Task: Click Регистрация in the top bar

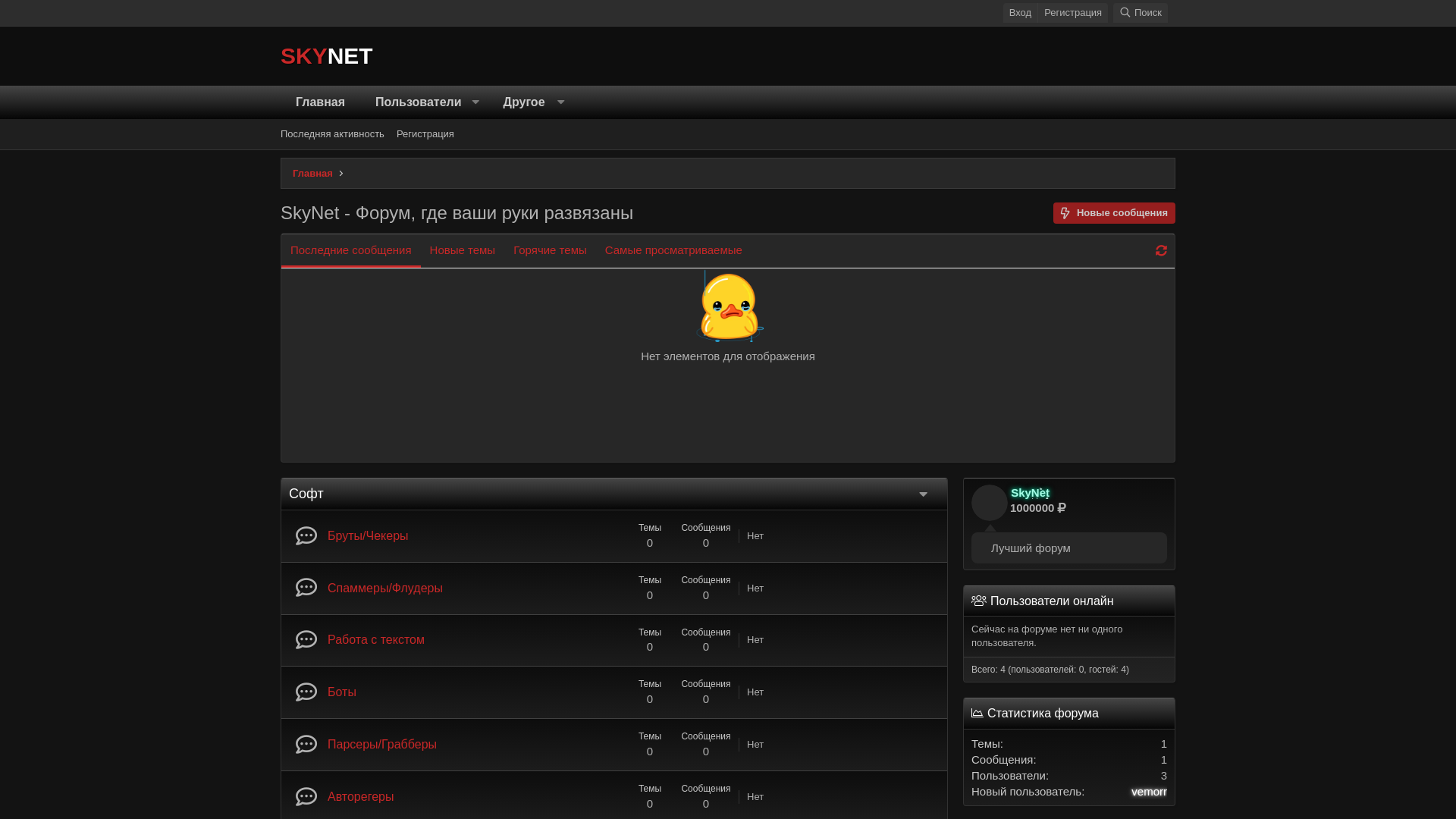Action: (x=1072, y=13)
